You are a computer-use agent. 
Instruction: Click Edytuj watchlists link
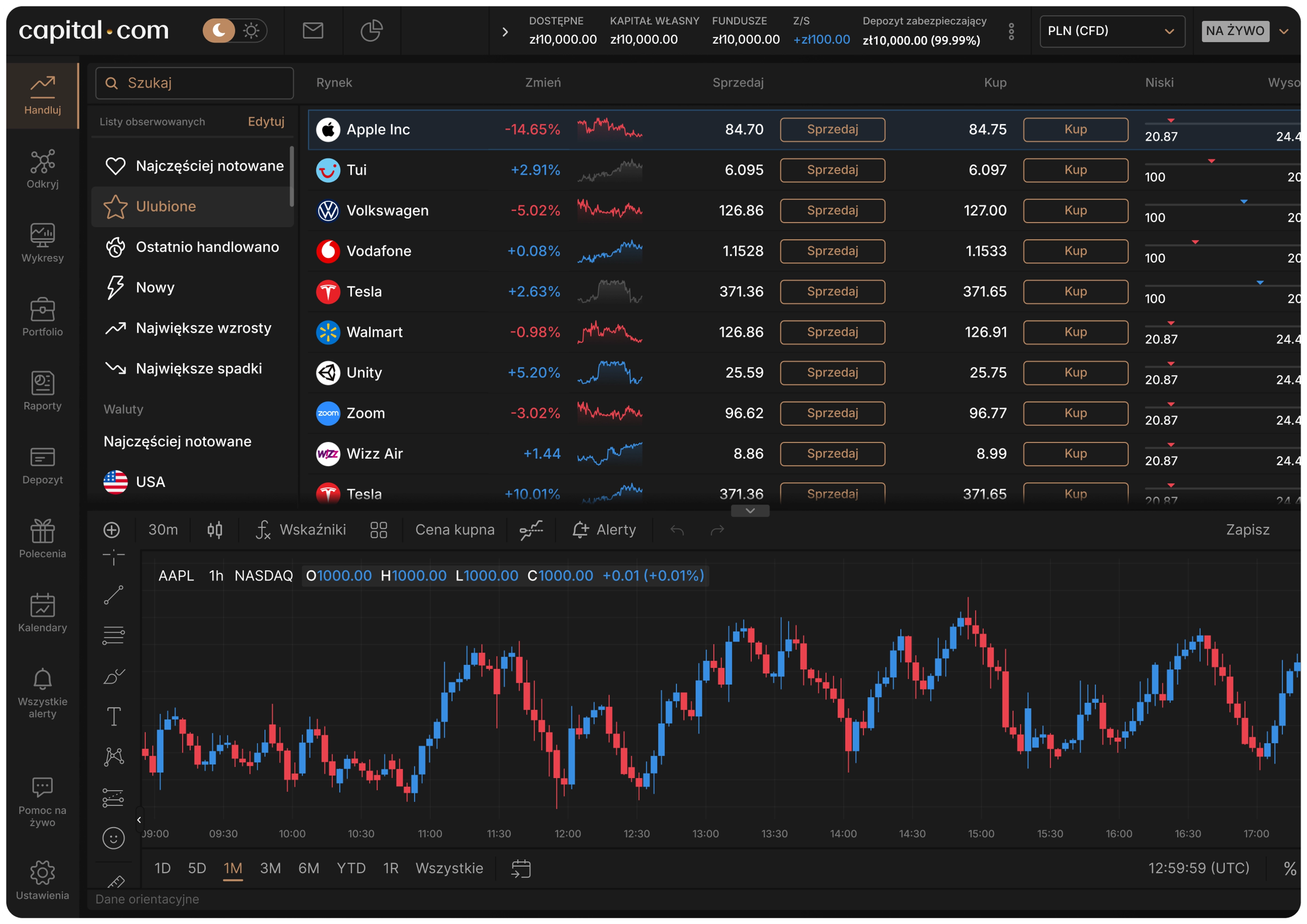[x=266, y=122]
